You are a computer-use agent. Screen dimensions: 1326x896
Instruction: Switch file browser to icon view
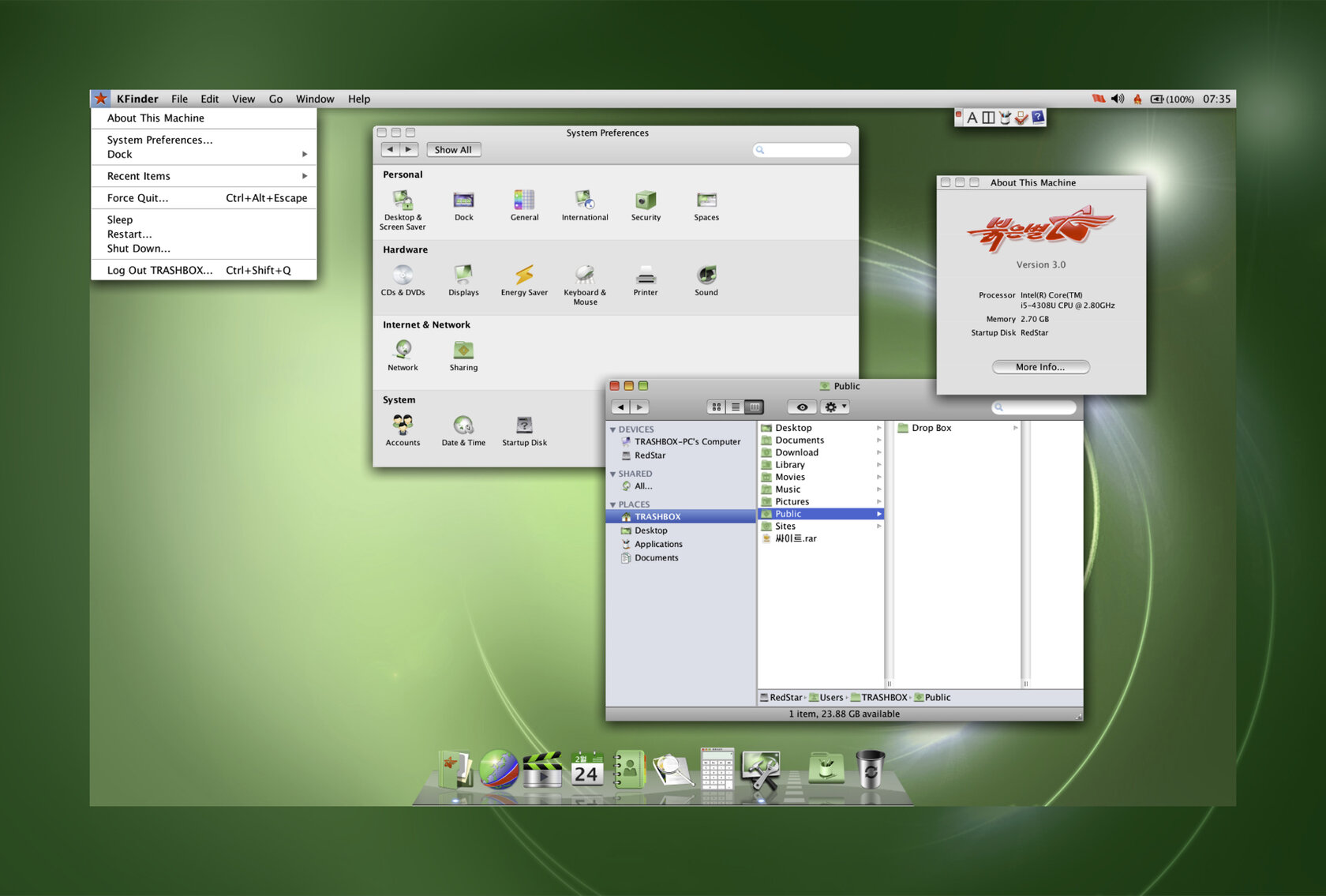716,407
